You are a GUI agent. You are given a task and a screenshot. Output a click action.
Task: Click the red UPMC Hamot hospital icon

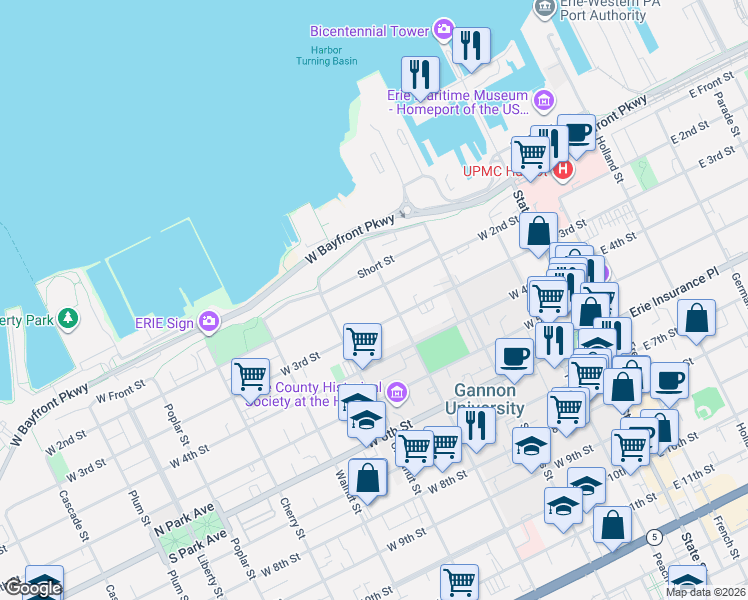tap(563, 169)
